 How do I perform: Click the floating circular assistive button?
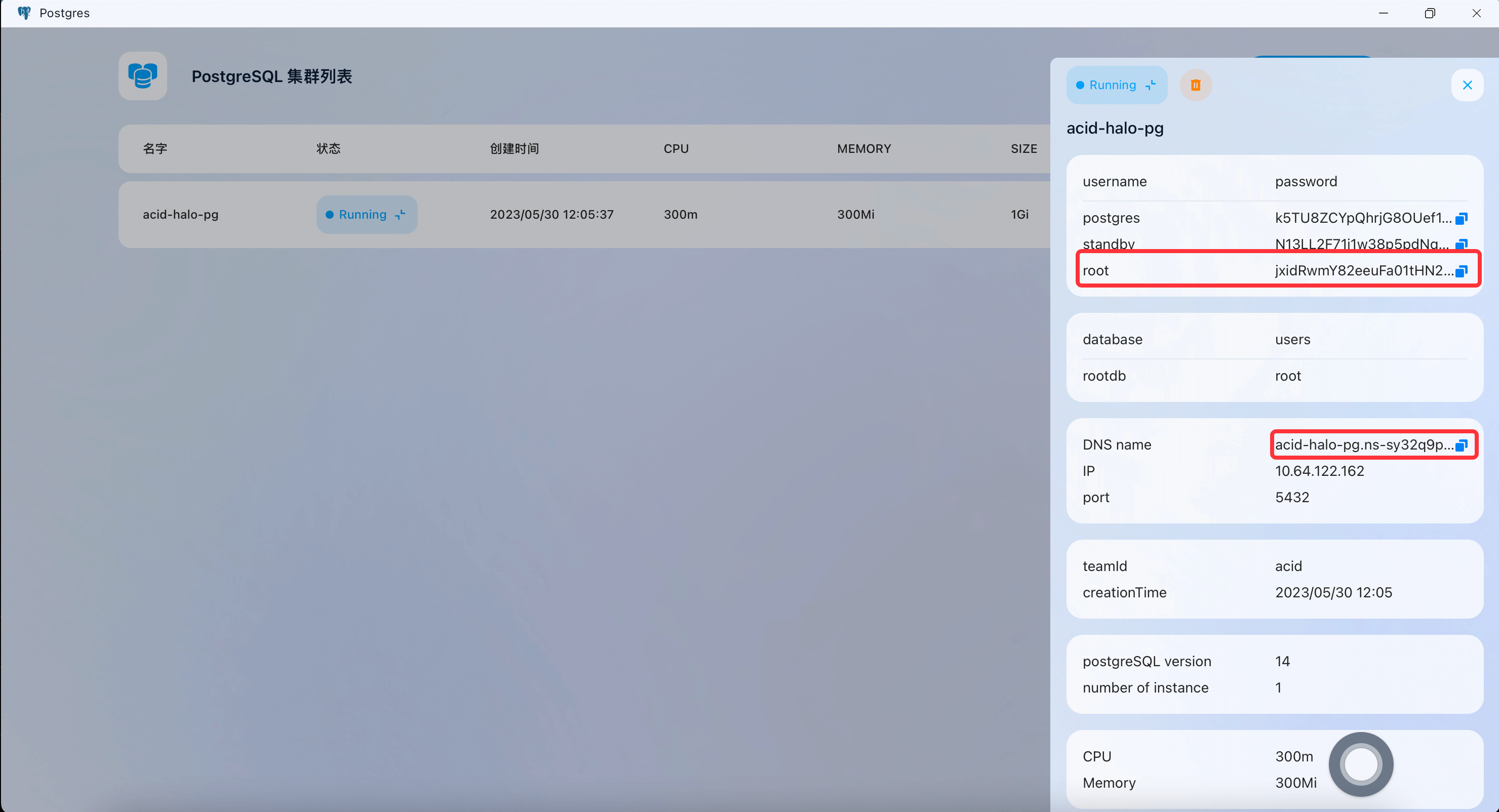tap(1361, 764)
